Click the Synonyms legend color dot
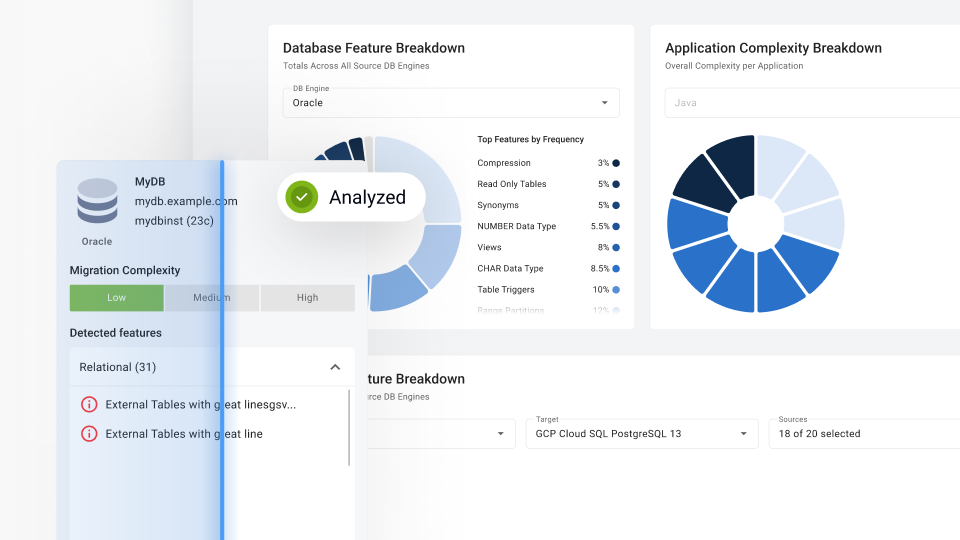The height and width of the screenshot is (540, 960). pos(616,205)
